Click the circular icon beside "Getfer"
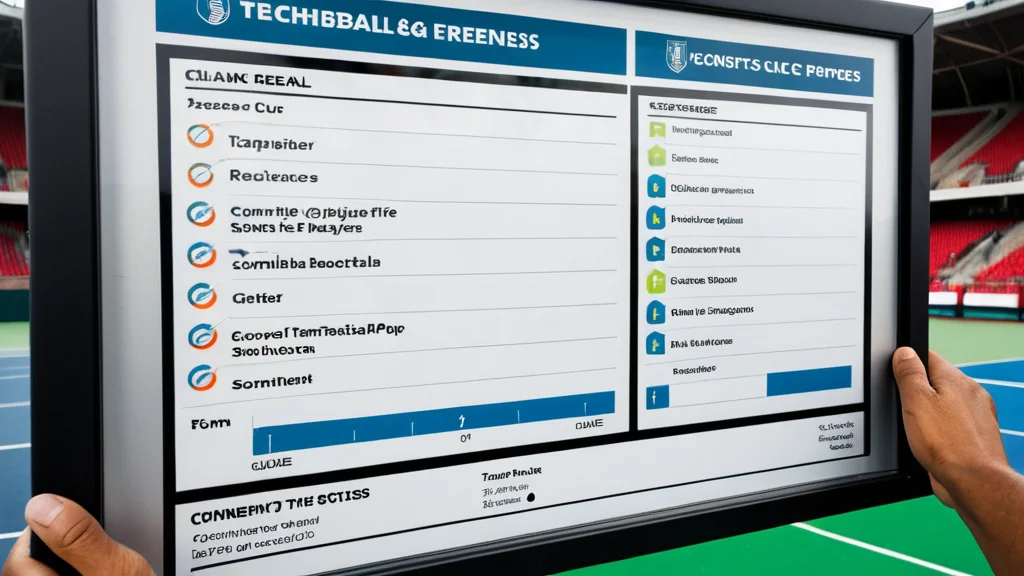This screenshot has width=1024, height=576. 202,296
